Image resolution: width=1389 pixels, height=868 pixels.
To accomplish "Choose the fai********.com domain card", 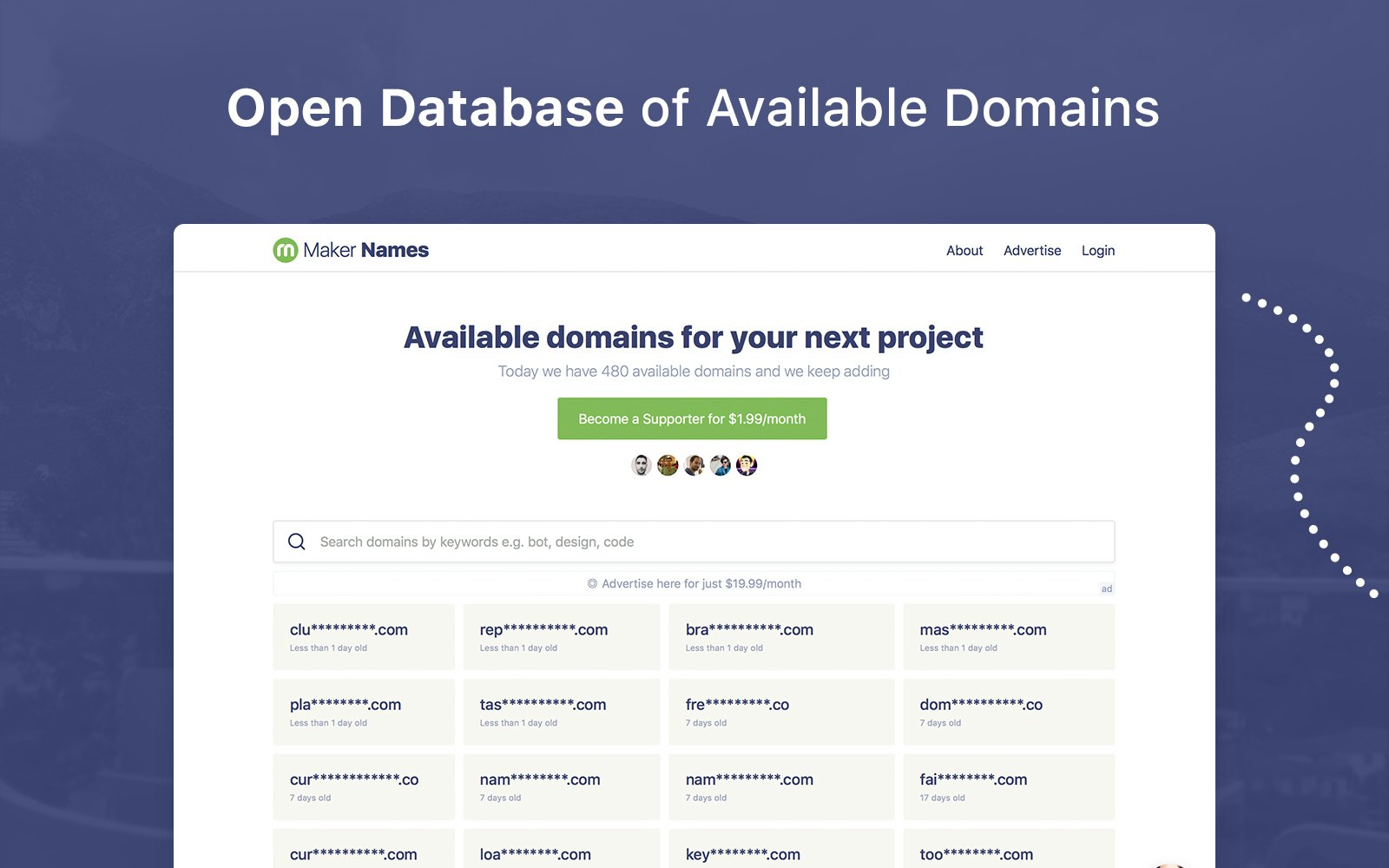I will (1009, 786).
